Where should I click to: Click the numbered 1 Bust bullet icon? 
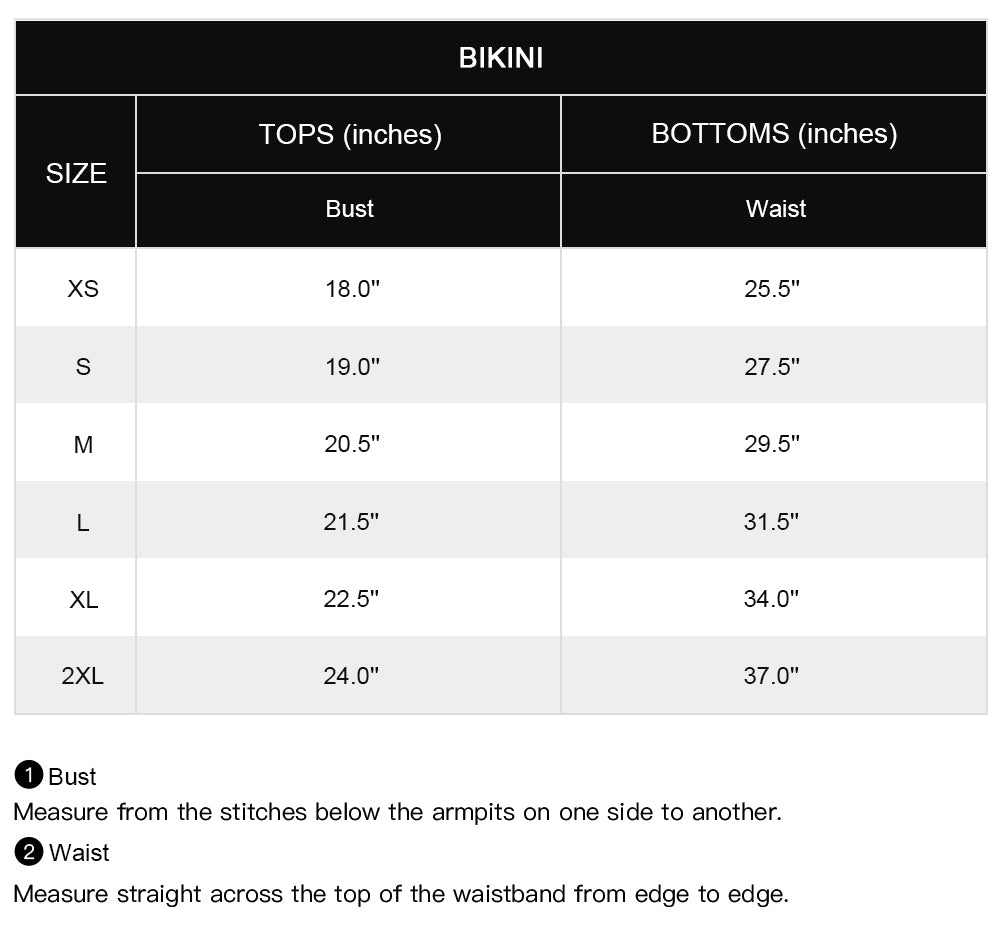[x=29, y=775]
